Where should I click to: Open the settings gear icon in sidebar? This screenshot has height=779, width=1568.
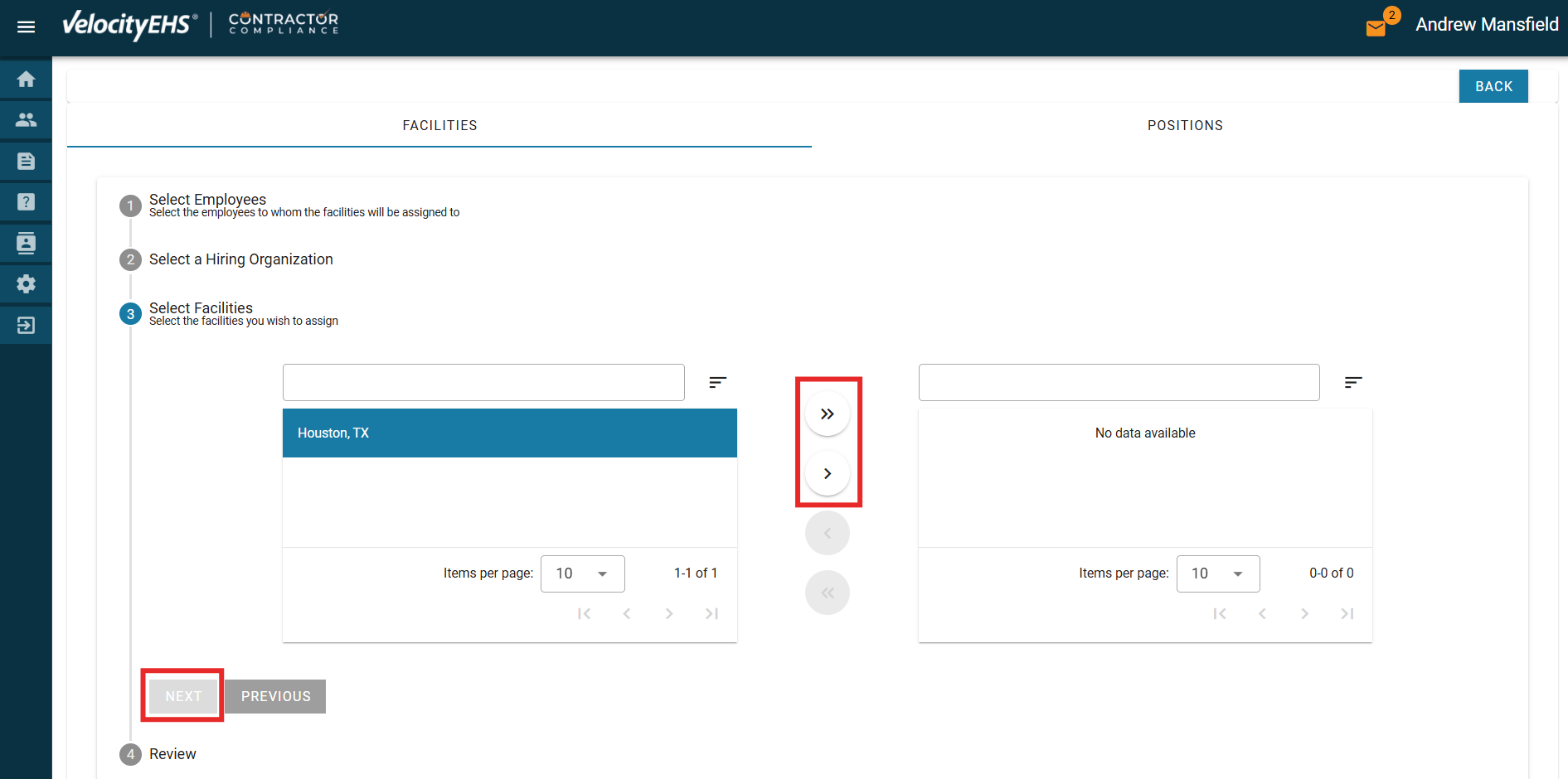pos(26,284)
